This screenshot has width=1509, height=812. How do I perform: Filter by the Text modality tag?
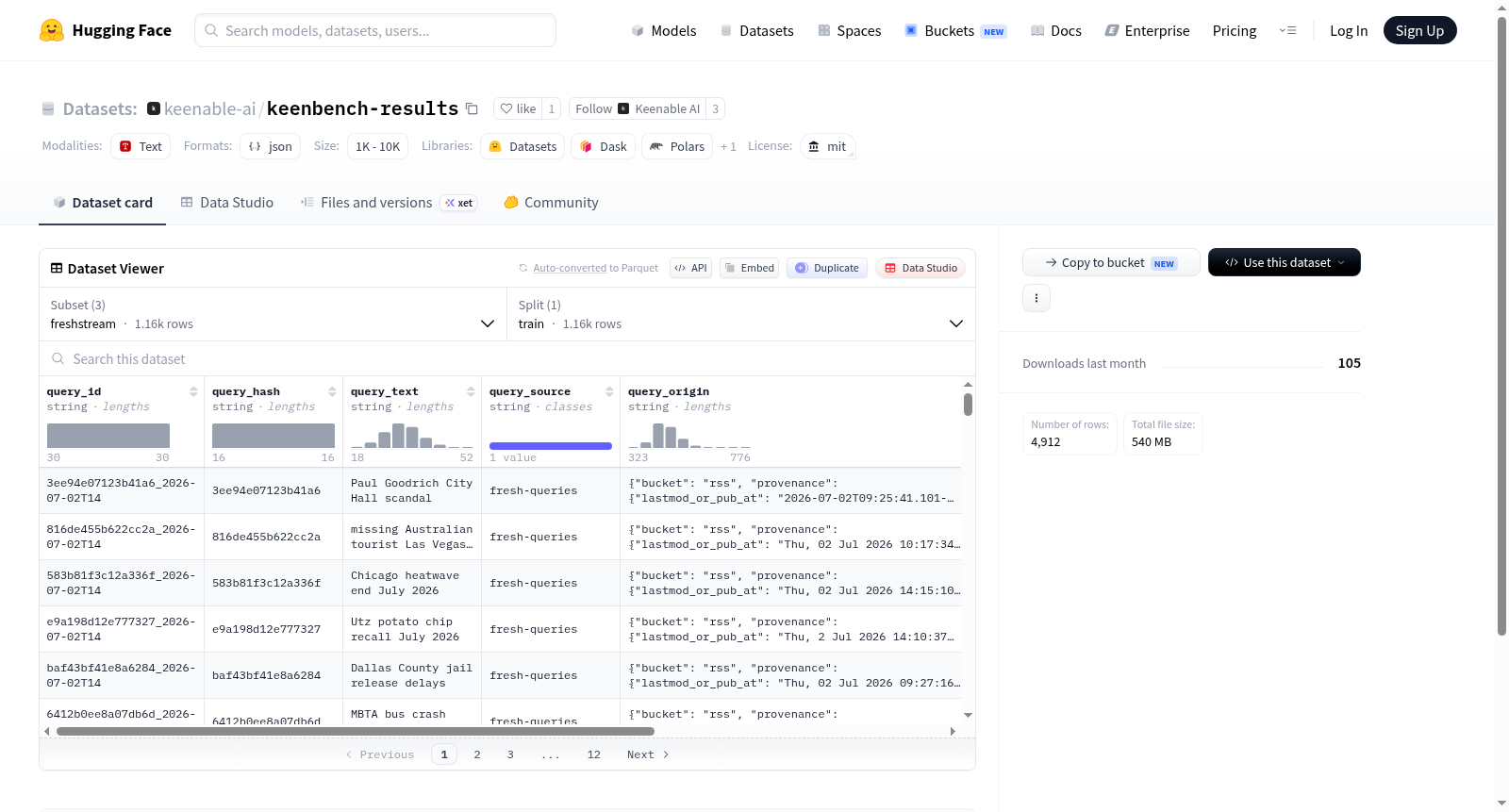tap(141, 146)
